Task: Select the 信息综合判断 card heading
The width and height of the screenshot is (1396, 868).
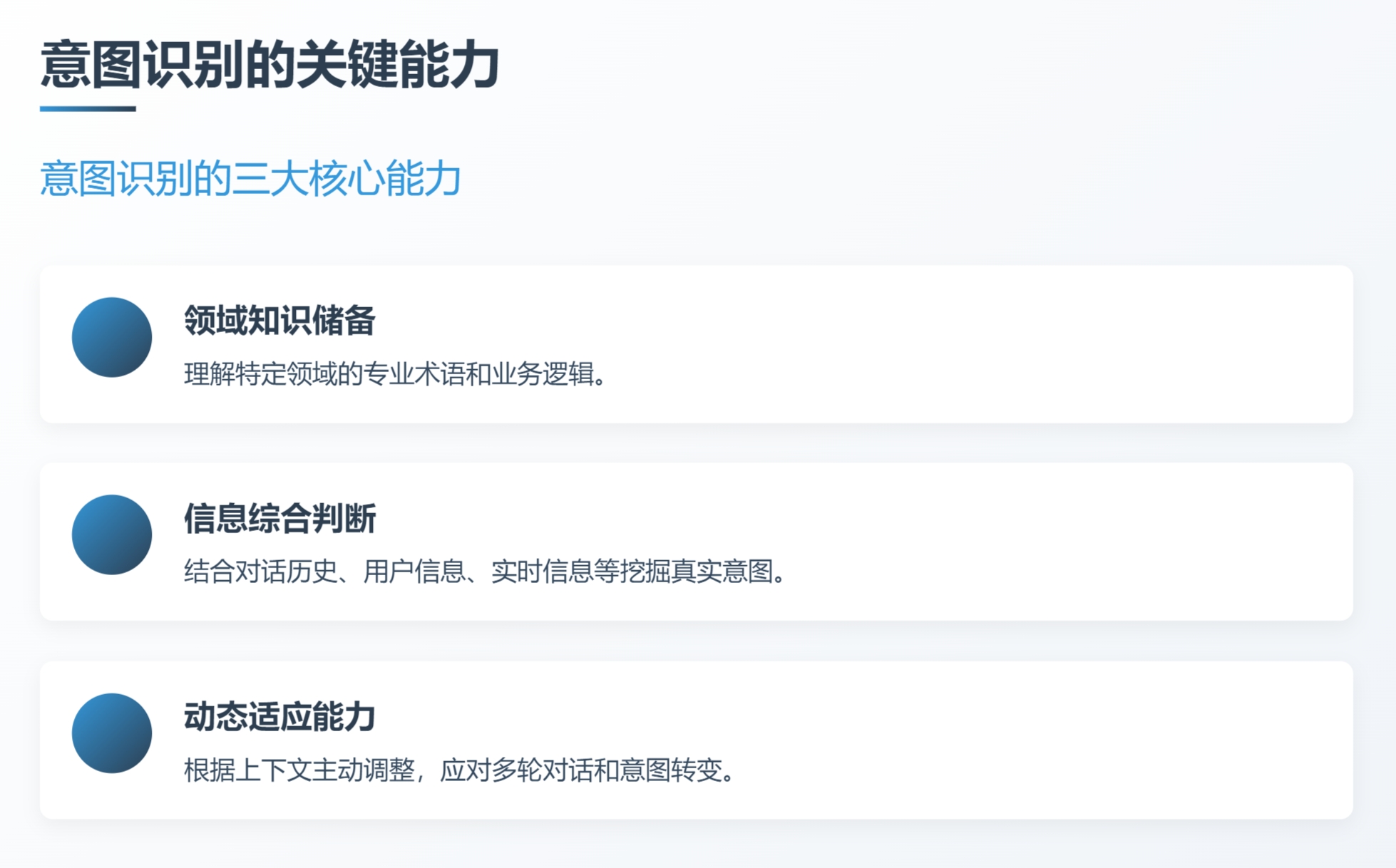Action: tap(279, 518)
